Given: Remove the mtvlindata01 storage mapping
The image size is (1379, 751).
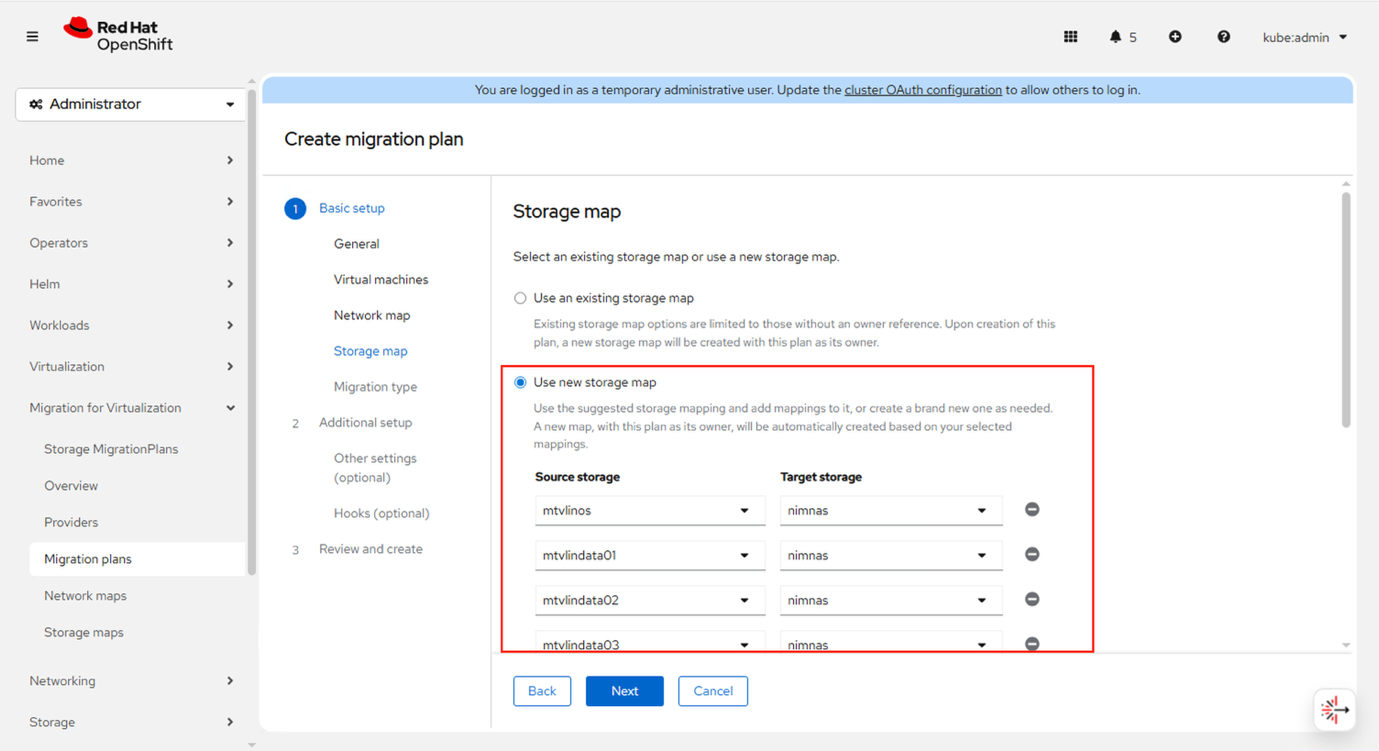Looking at the screenshot, I should point(1032,555).
